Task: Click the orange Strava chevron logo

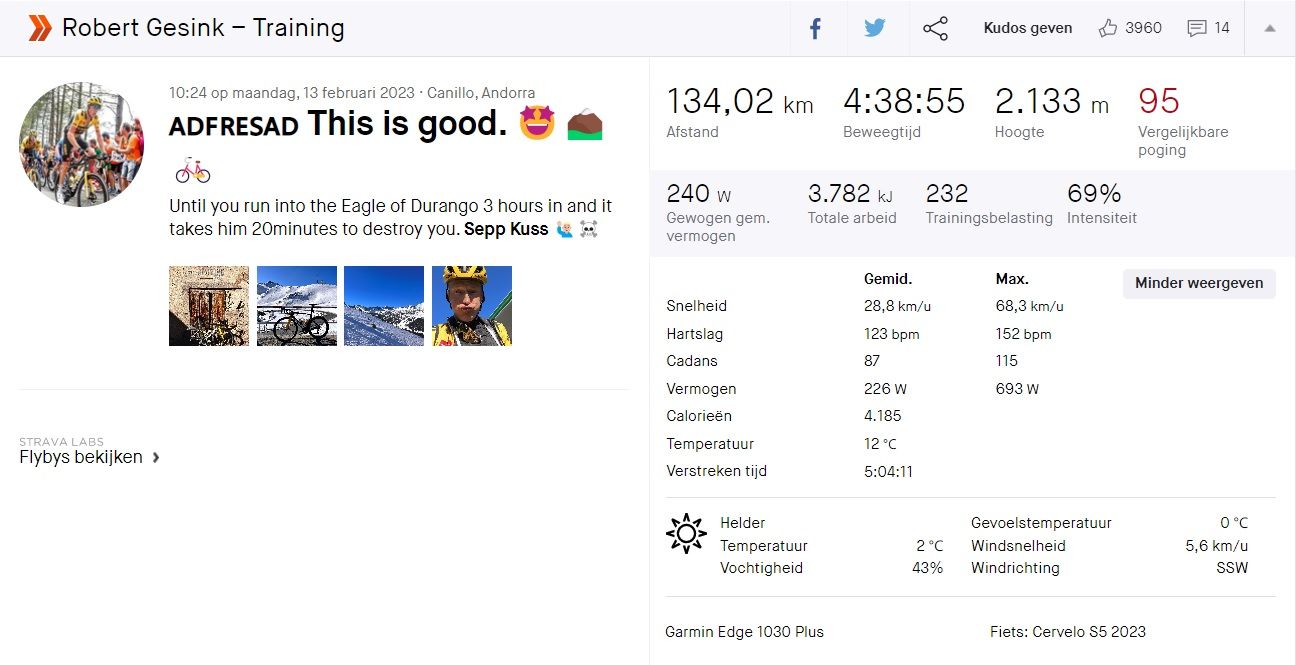Action: tap(39, 28)
